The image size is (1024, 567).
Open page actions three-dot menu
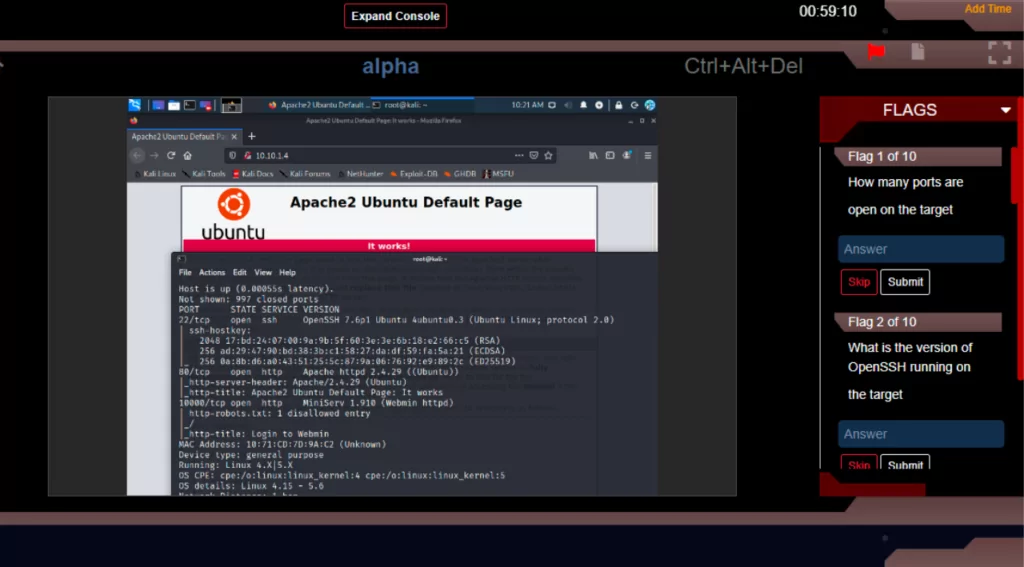tap(519, 155)
